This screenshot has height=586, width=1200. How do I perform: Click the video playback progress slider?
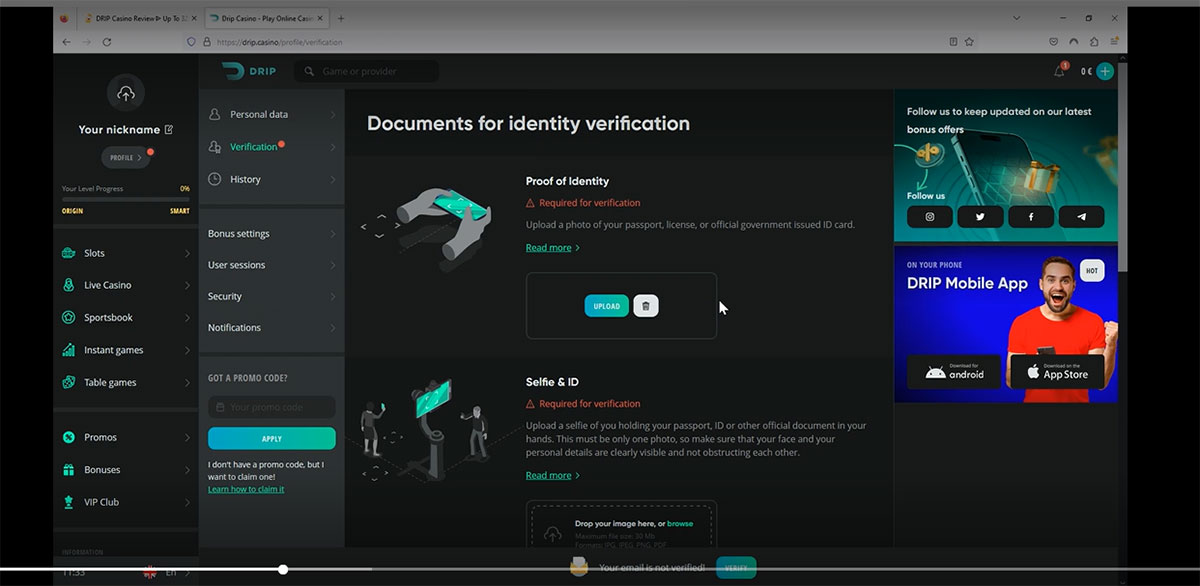[283, 569]
